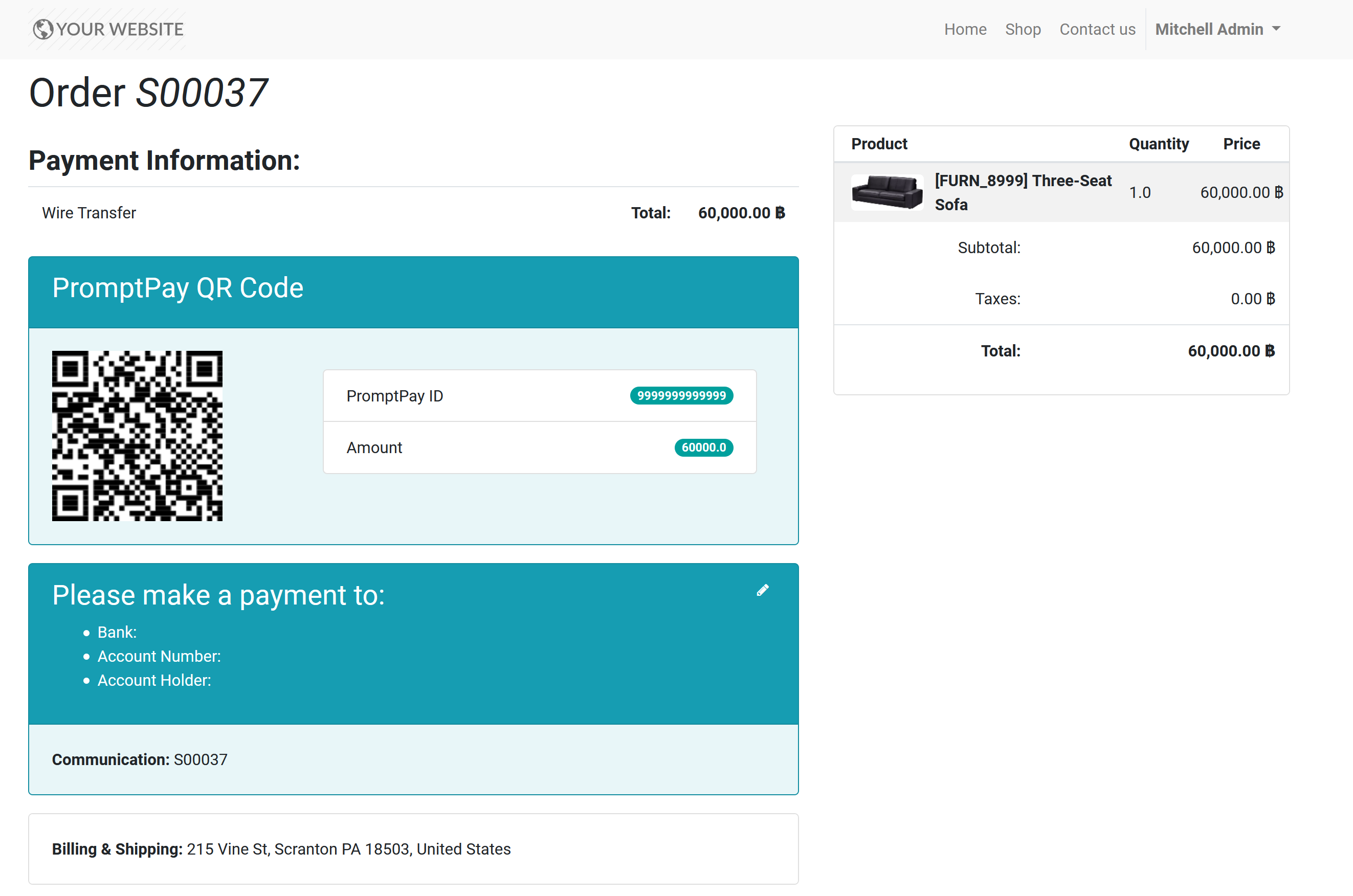Click the PromptPay ID number badge
This screenshot has height=896, width=1353.
point(681,396)
